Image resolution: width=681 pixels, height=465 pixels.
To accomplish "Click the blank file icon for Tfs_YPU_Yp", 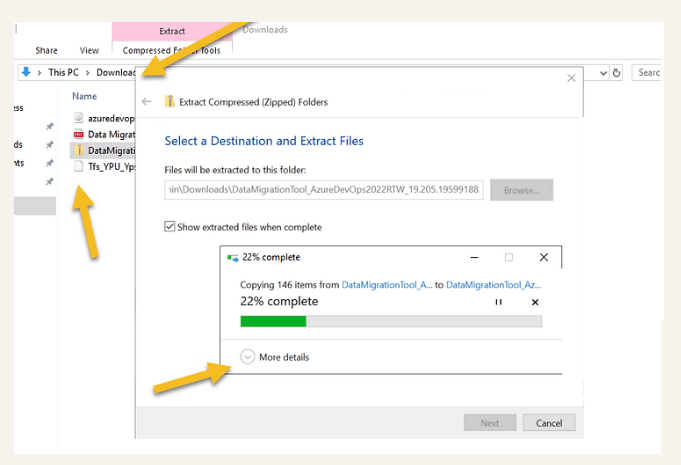I will click(79, 166).
